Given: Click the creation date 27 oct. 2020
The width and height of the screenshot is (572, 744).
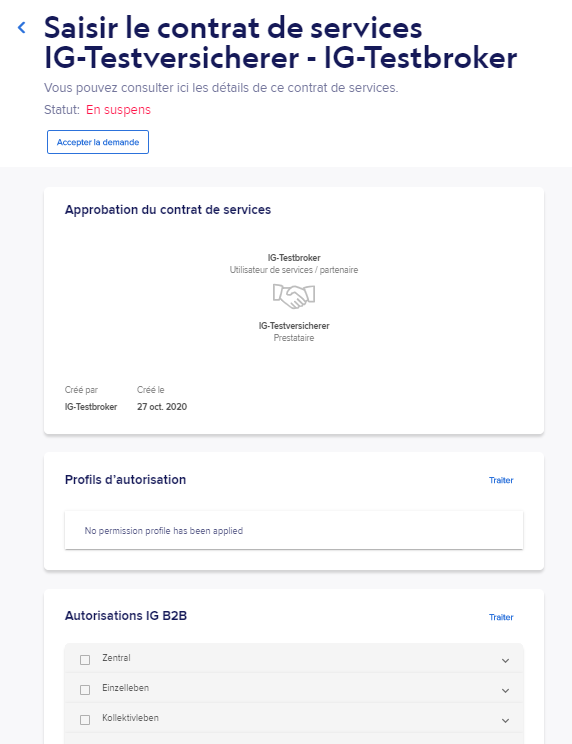Looking at the screenshot, I should point(162,407).
